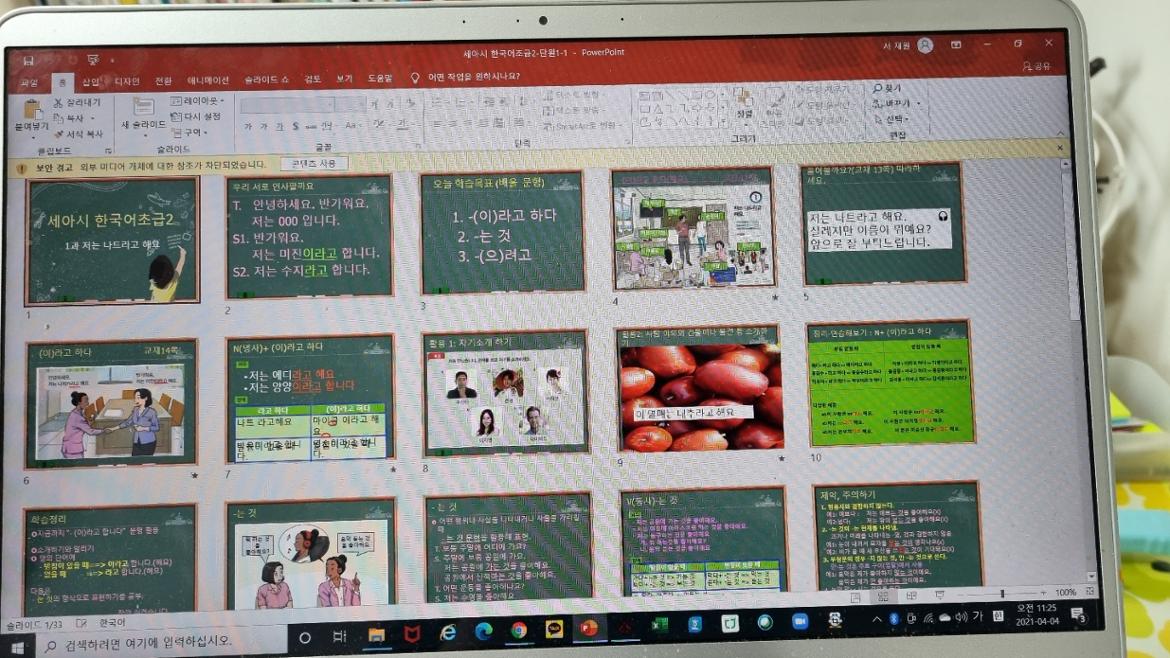Open the Aa change case dropdown
This screenshot has height=658, width=1170.
click(x=352, y=125)
